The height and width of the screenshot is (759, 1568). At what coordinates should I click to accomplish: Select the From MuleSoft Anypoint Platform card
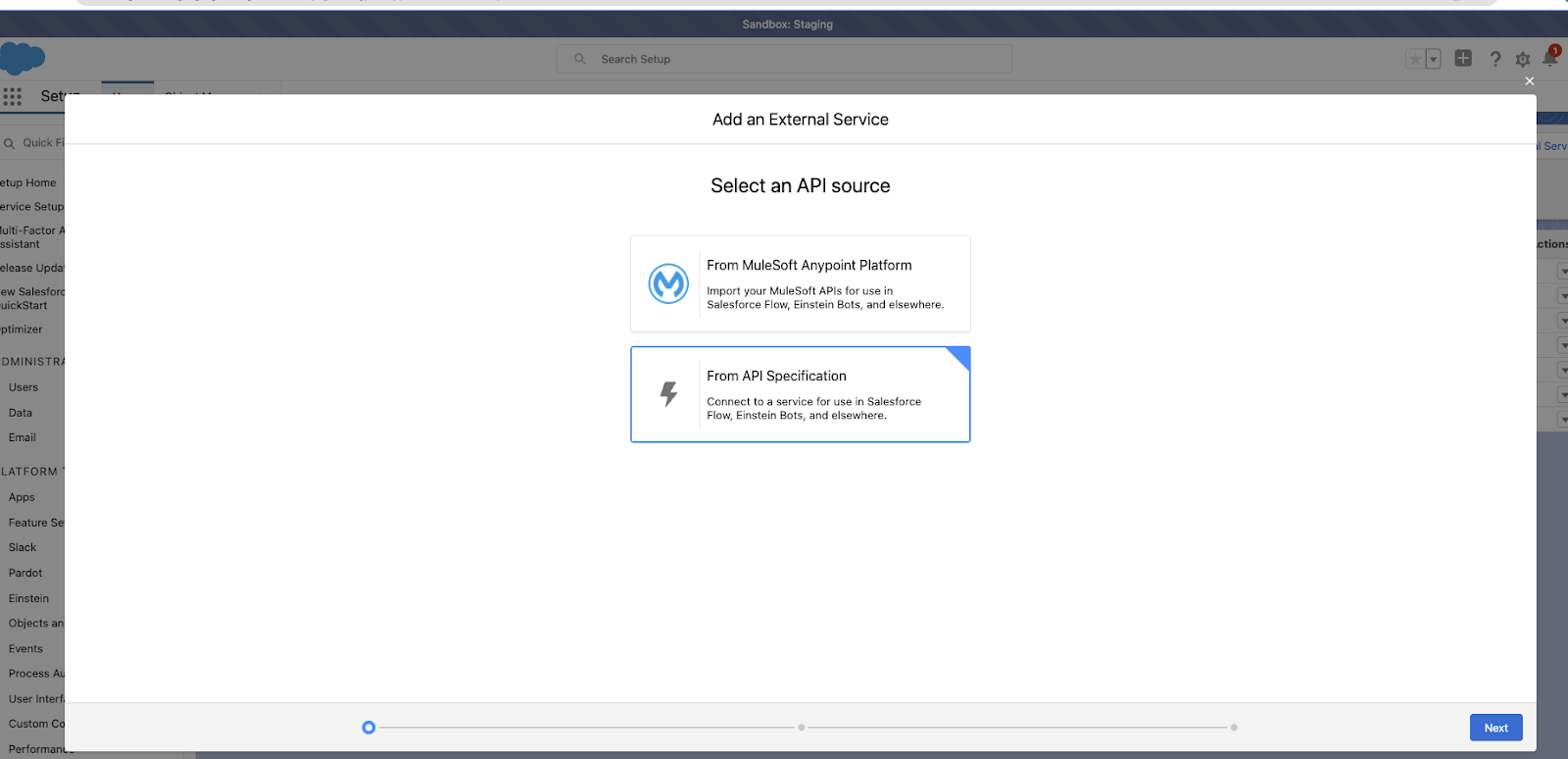[x=800, y=283]
